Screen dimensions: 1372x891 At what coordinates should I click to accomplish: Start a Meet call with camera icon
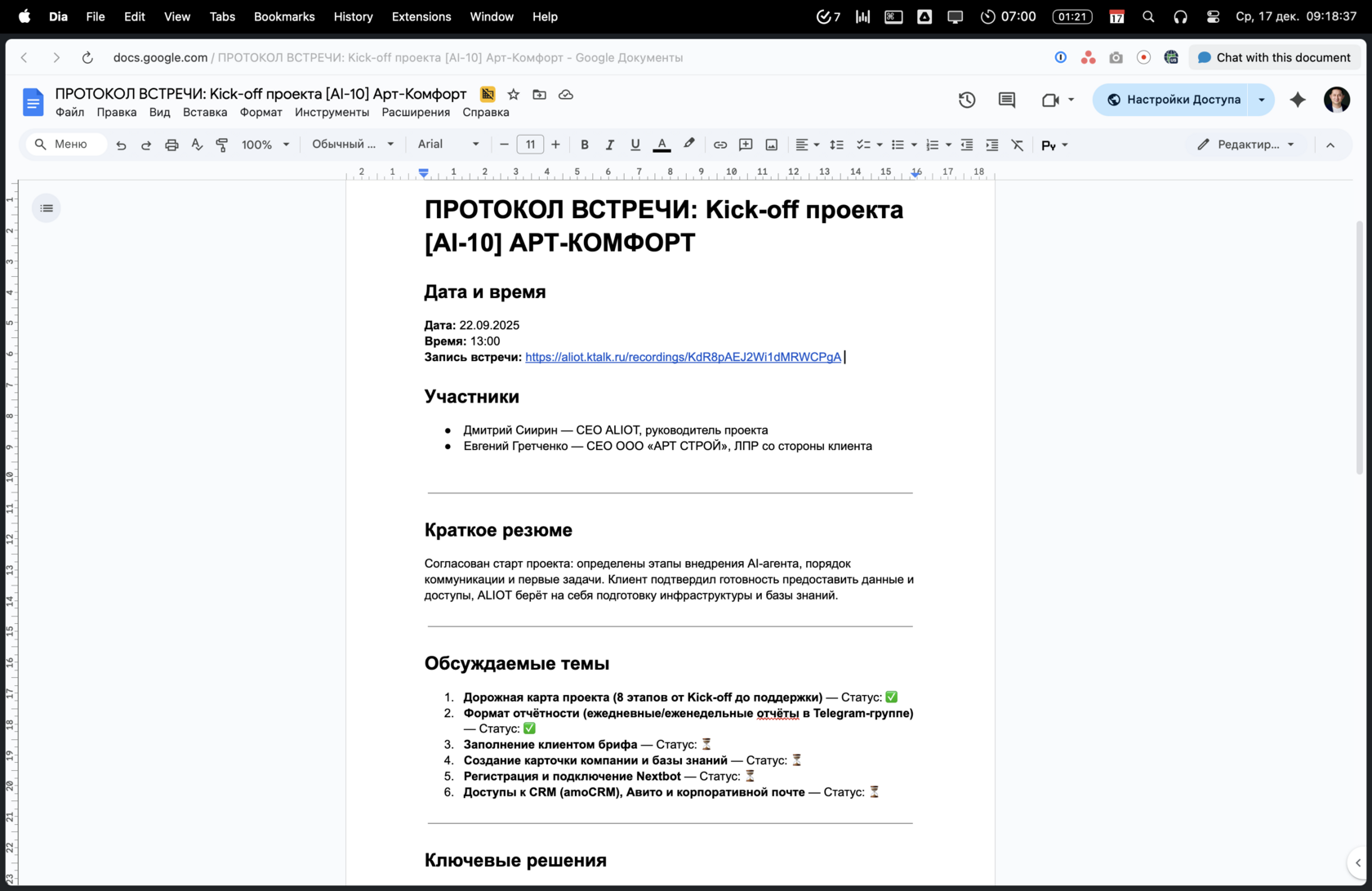coord(1050,100)
